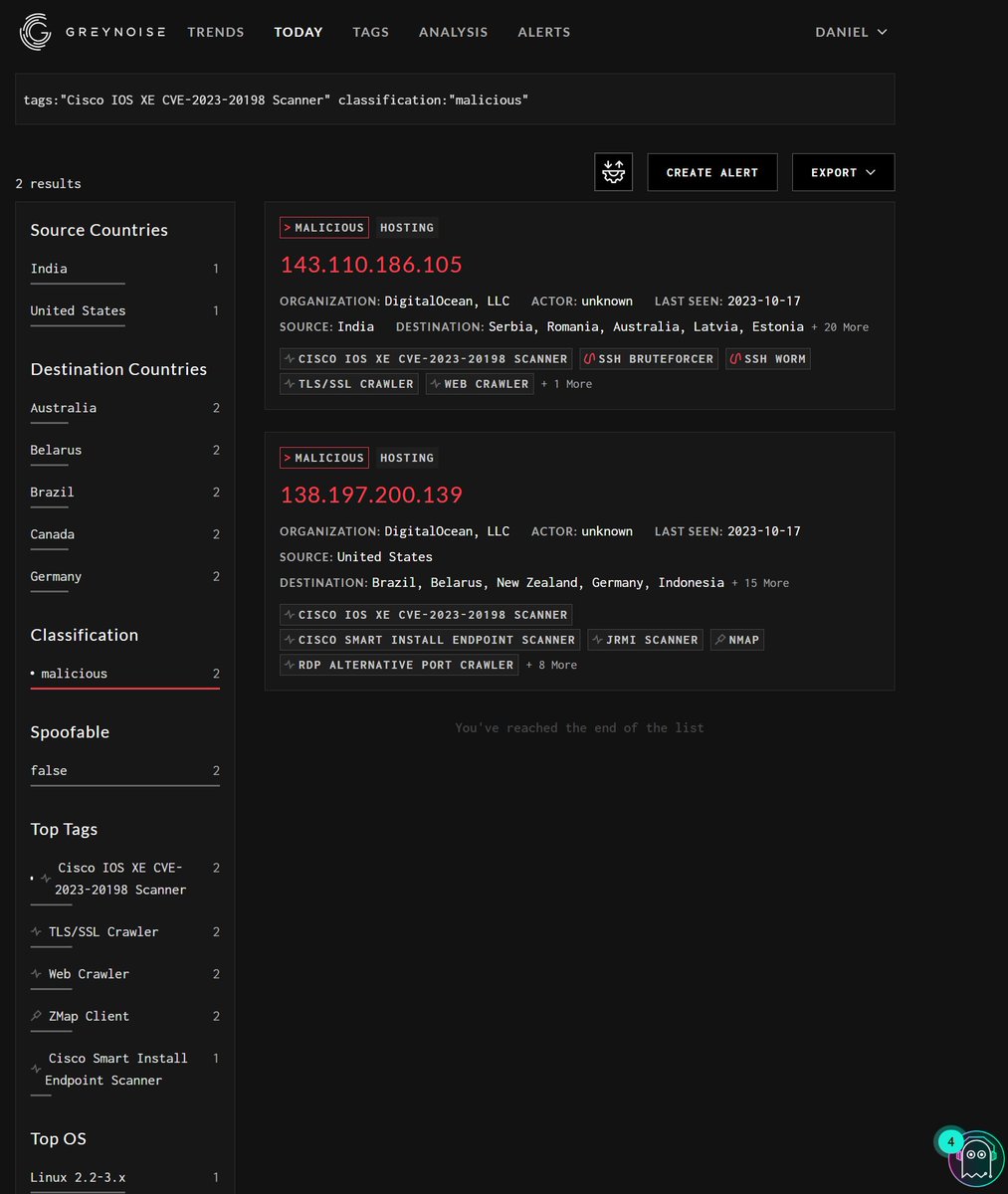The height and width of the screenshot is (1194, 1008).
Task: Expand '+ 15 More' destination countries
Action: click(x=760, y=583)
